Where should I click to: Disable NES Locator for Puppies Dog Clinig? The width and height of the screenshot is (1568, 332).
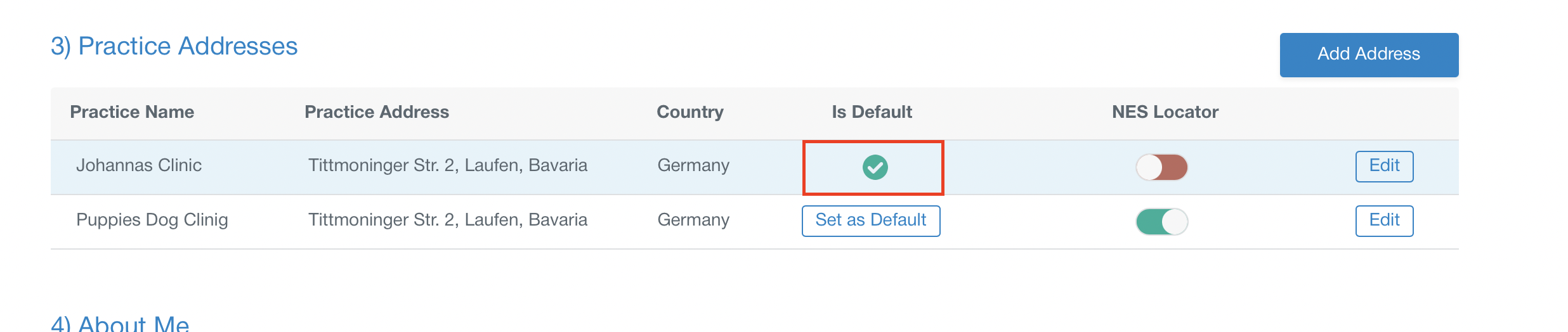(1161, 222)
